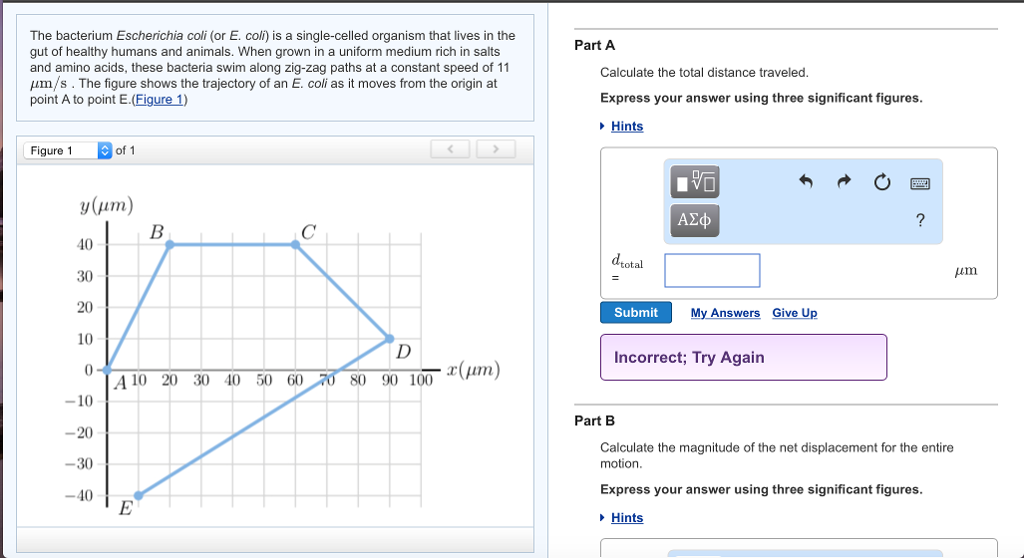Click the Incorrect; Try Again message box
The height and width of the screenshot is (558, 1024).
click(743, 357)
